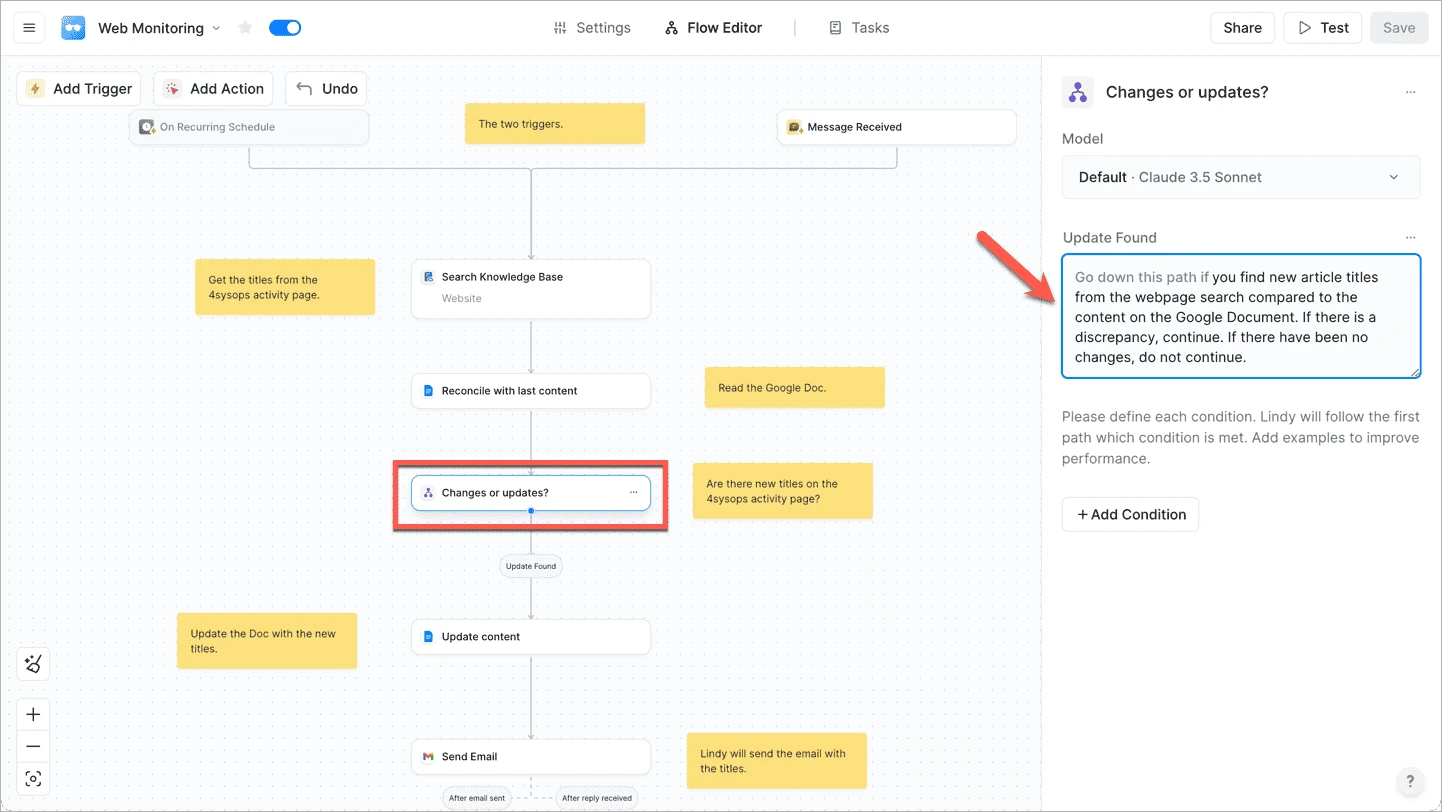Click the Web Monitoring binoculars app icon

click(x=72, y=27)
